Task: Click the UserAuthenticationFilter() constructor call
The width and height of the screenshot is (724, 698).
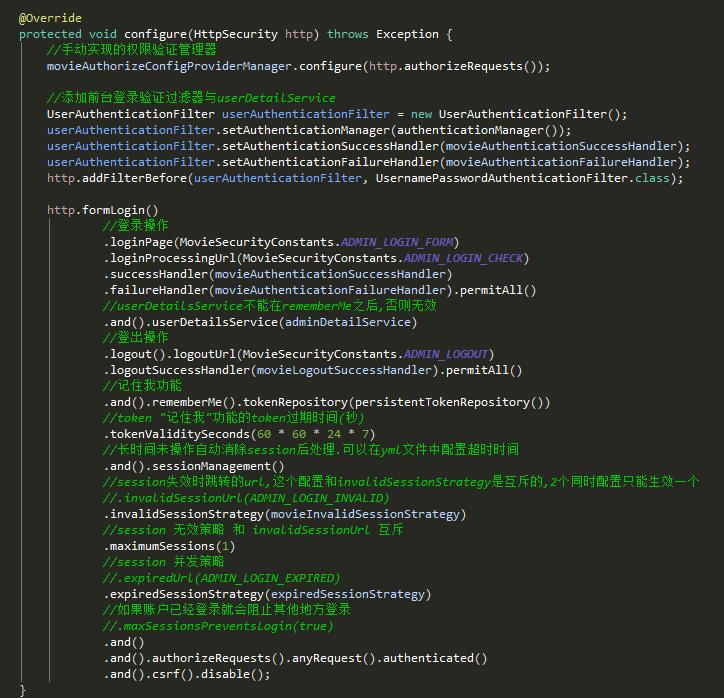Action: pyautogui.click(x=529, y=114)
